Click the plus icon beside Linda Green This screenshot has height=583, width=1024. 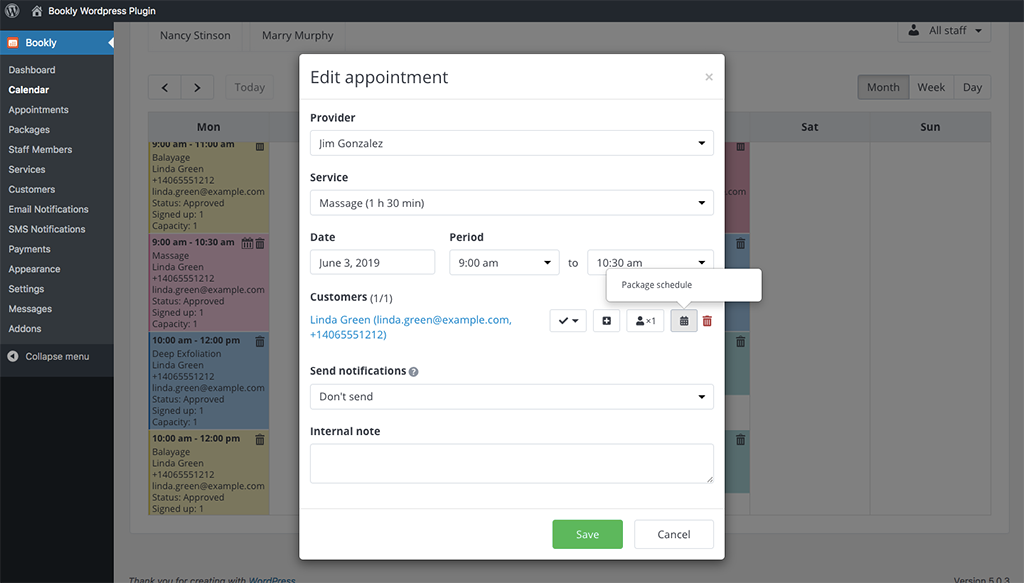click(606, 321)
